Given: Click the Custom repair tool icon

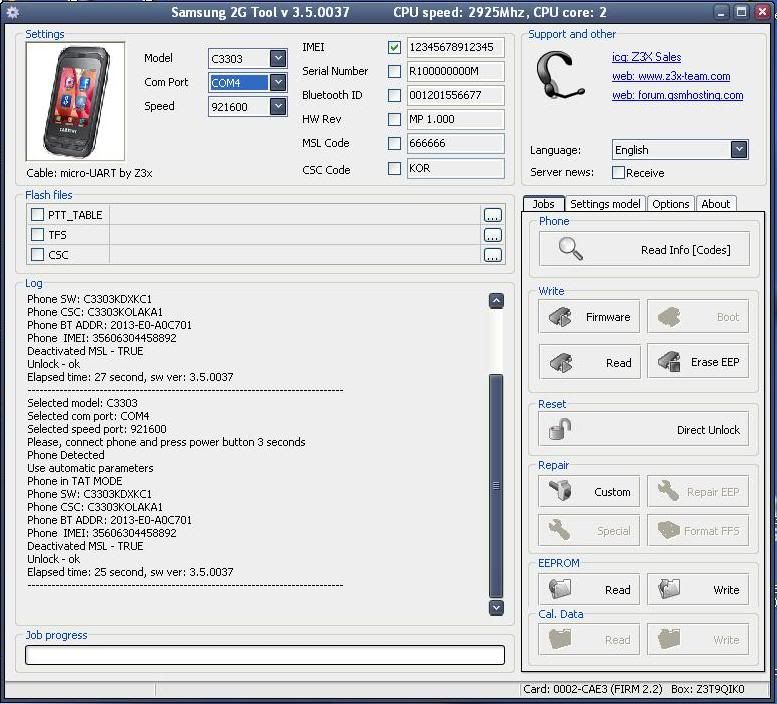Looking at the screenshot, I should 560,491.
